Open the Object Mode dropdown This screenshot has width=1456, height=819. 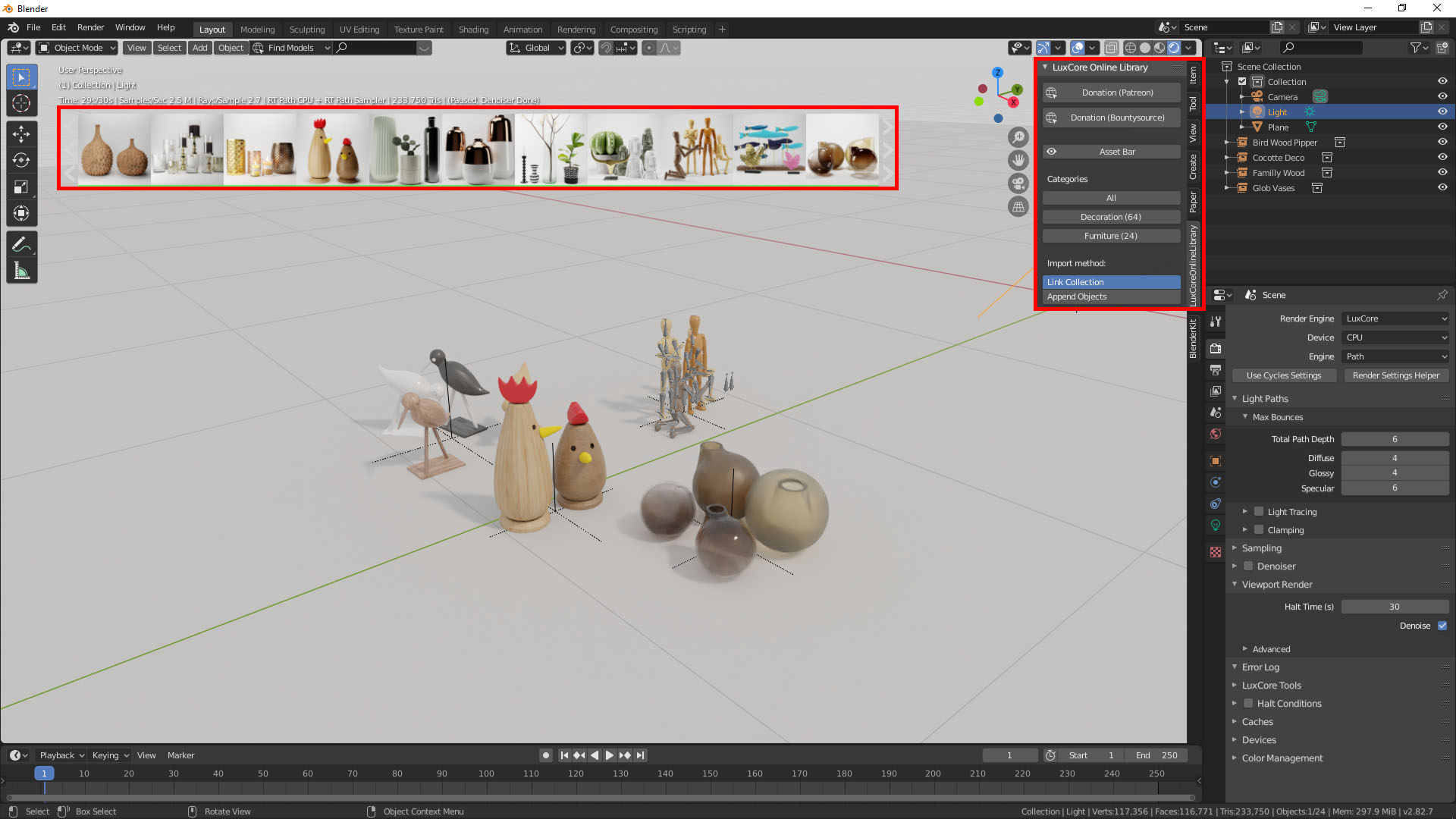pyautogui.click(x=77, y=48)
